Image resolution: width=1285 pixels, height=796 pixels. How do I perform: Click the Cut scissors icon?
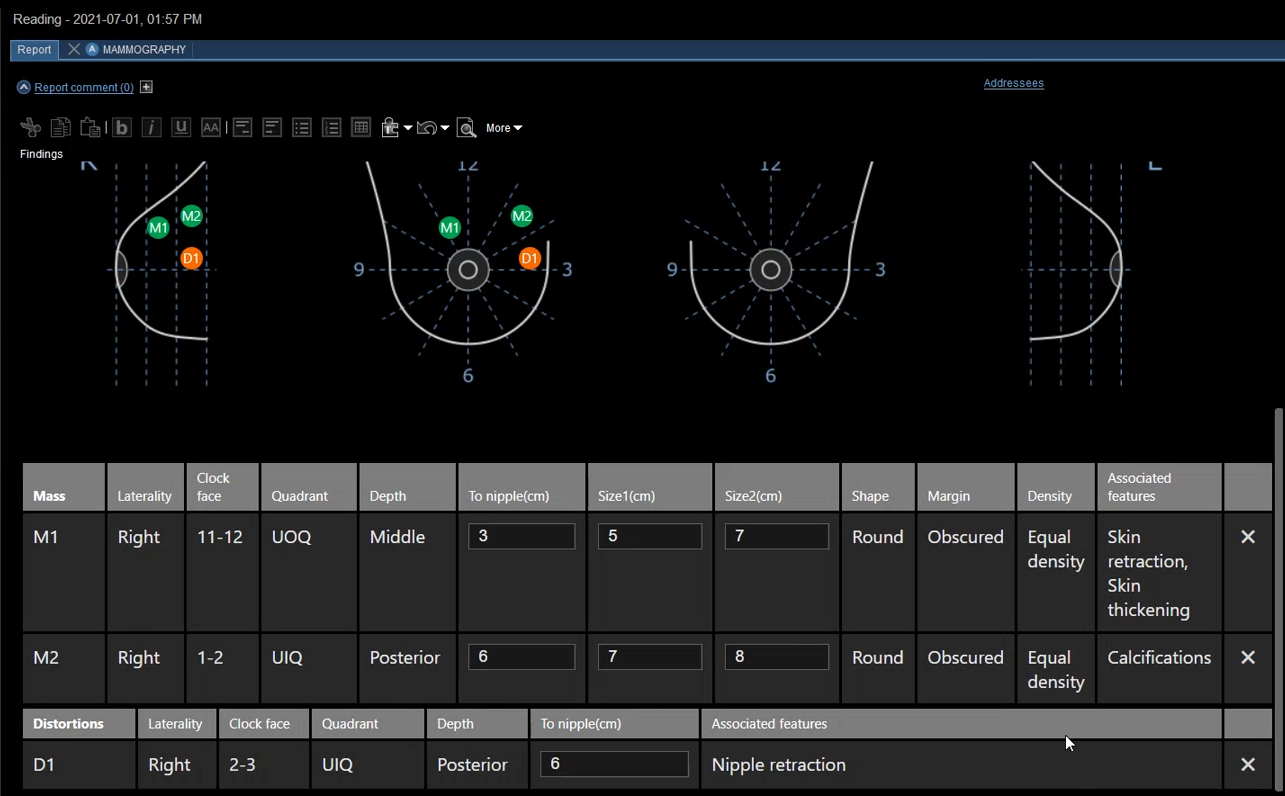coord(30,128)
